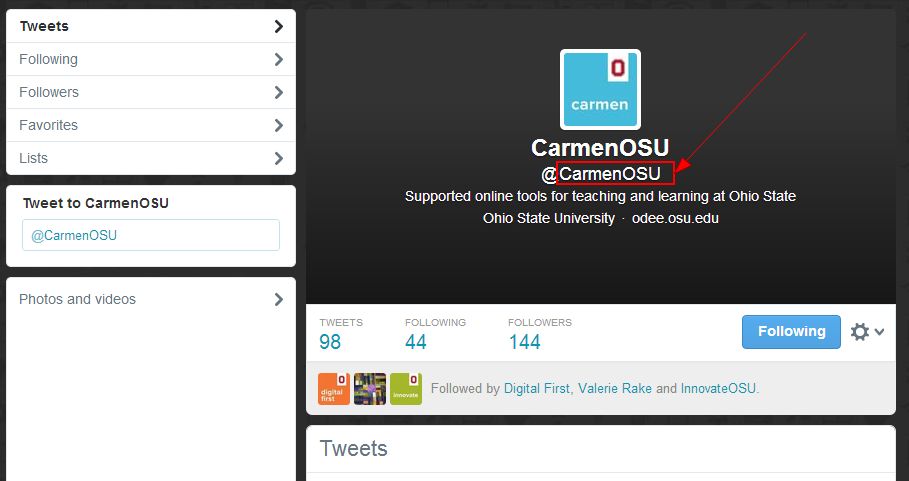Viewport: 909px width, 481px height.
Task: Click the Digital First follower avatar
Action: pyautogui.click(x=333, y=388)
